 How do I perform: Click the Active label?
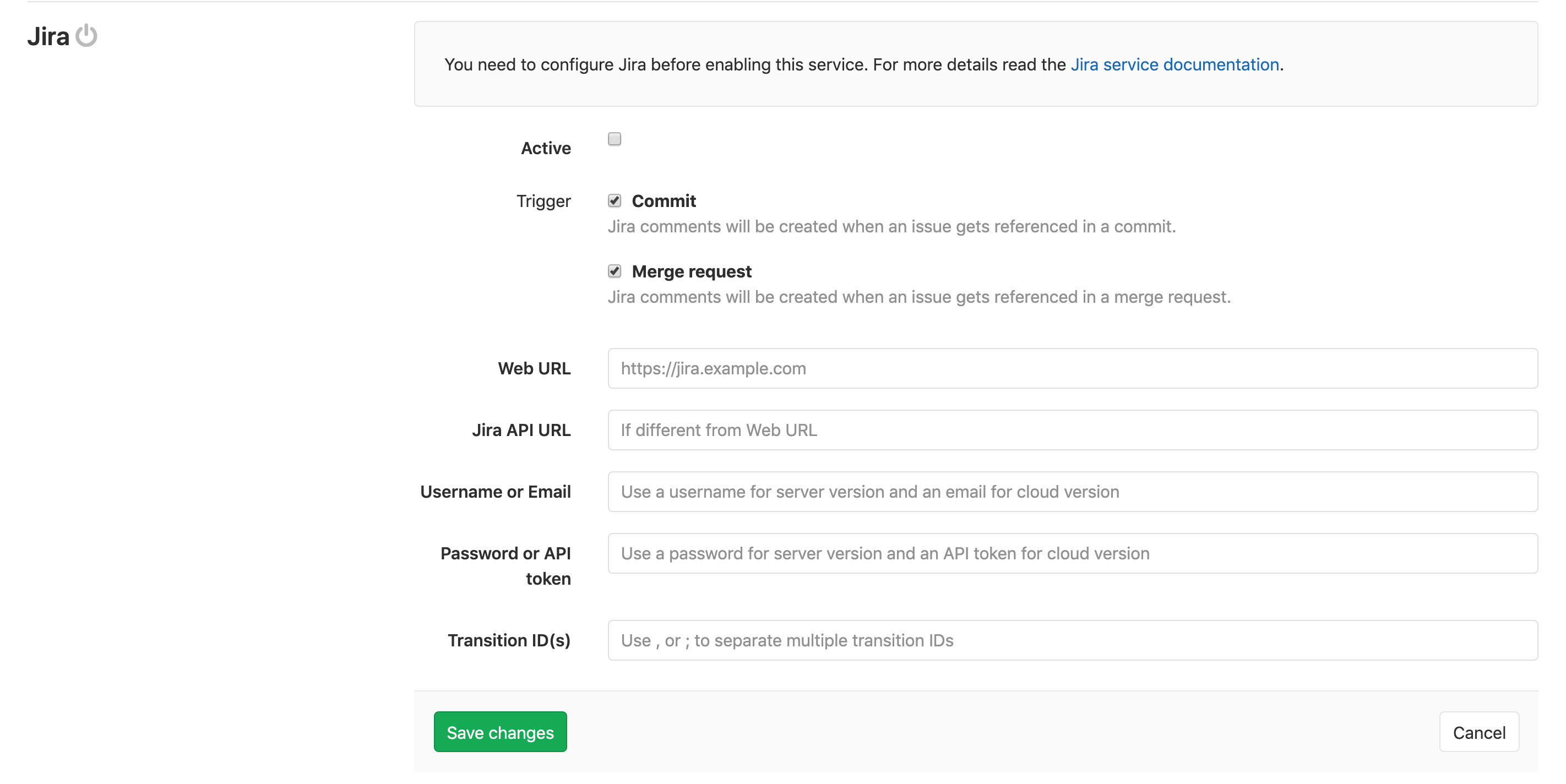coord(545,147)
